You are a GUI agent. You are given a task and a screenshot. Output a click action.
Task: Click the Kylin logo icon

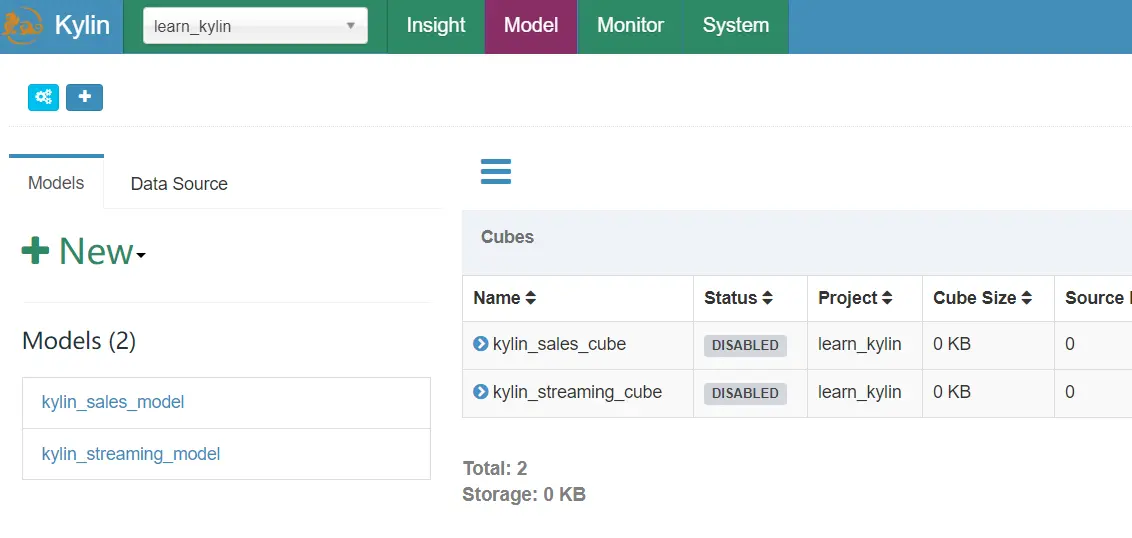click(23, 26)
